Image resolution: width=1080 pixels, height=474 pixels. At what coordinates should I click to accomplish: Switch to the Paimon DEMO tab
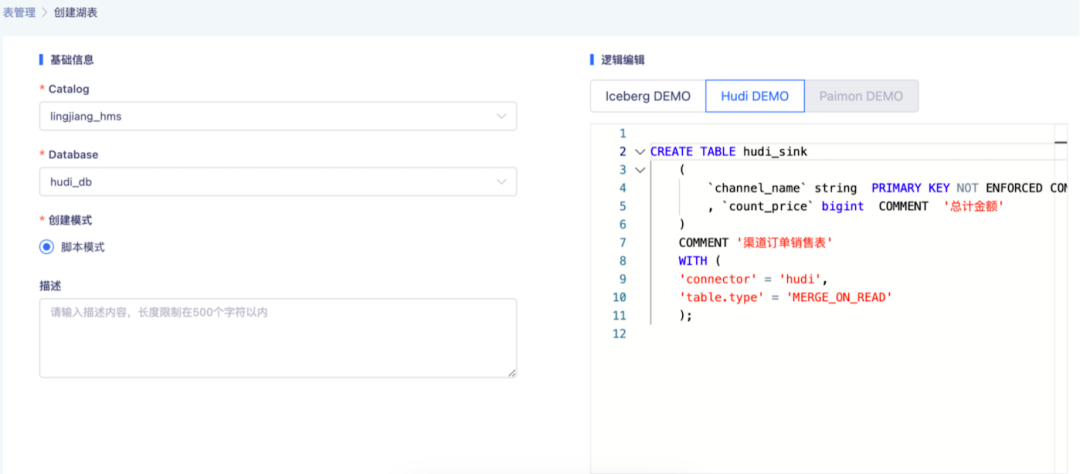tap(861, 96)
